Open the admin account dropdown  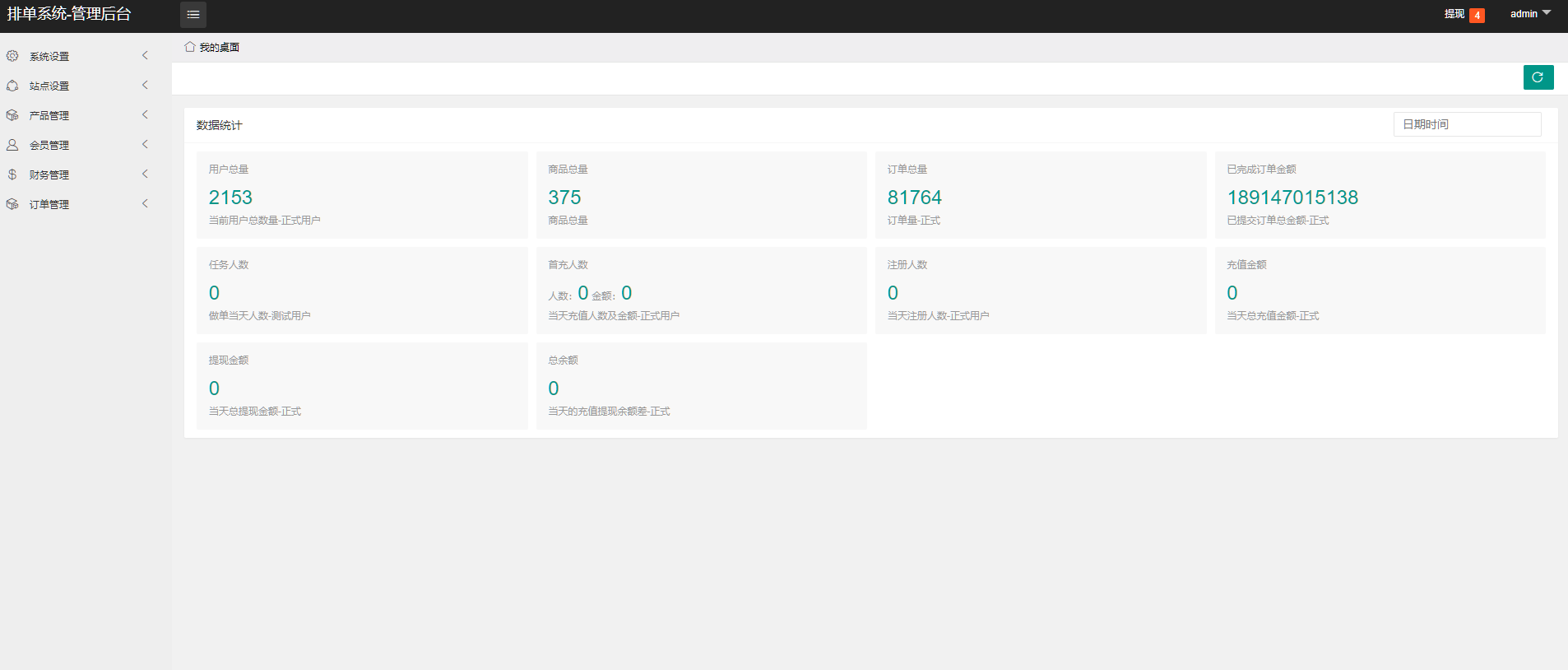coord(1529,14)
